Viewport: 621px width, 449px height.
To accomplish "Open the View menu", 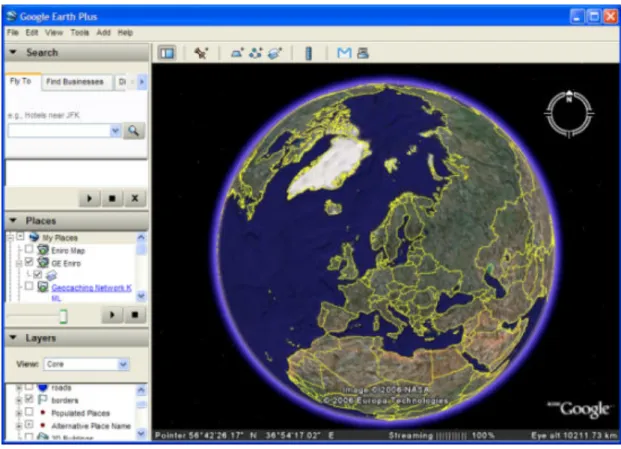I will click(54, 32).
